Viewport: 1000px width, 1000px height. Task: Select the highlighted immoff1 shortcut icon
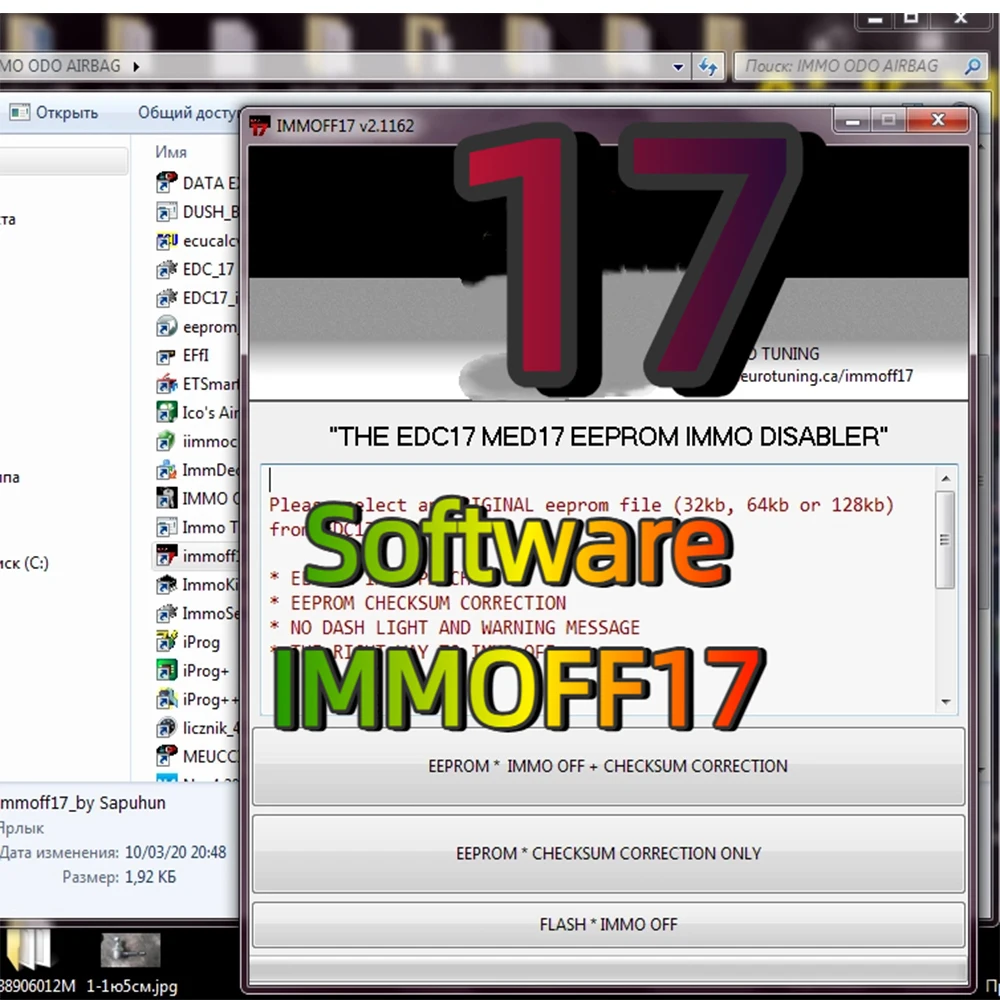pos(166,555)
